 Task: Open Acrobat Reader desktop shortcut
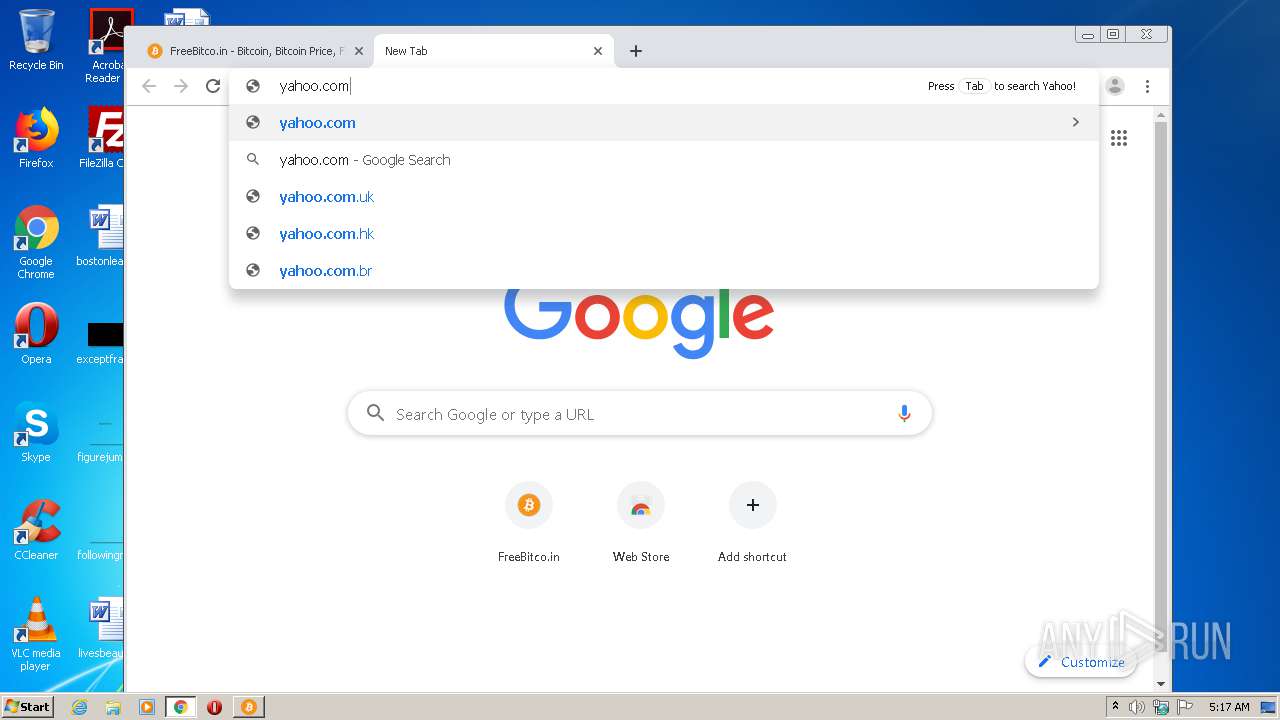106,46
